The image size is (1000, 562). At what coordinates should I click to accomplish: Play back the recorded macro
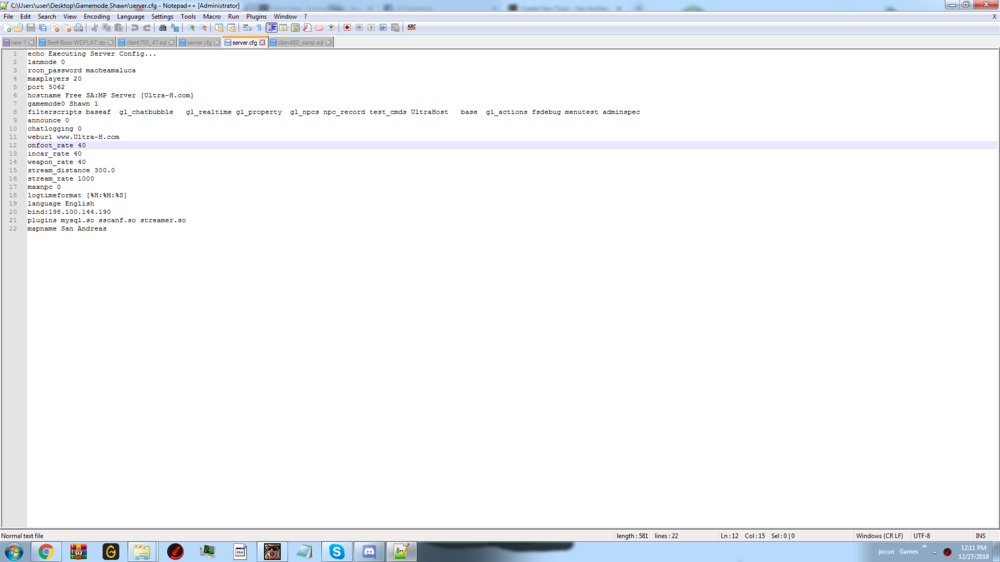371,28
